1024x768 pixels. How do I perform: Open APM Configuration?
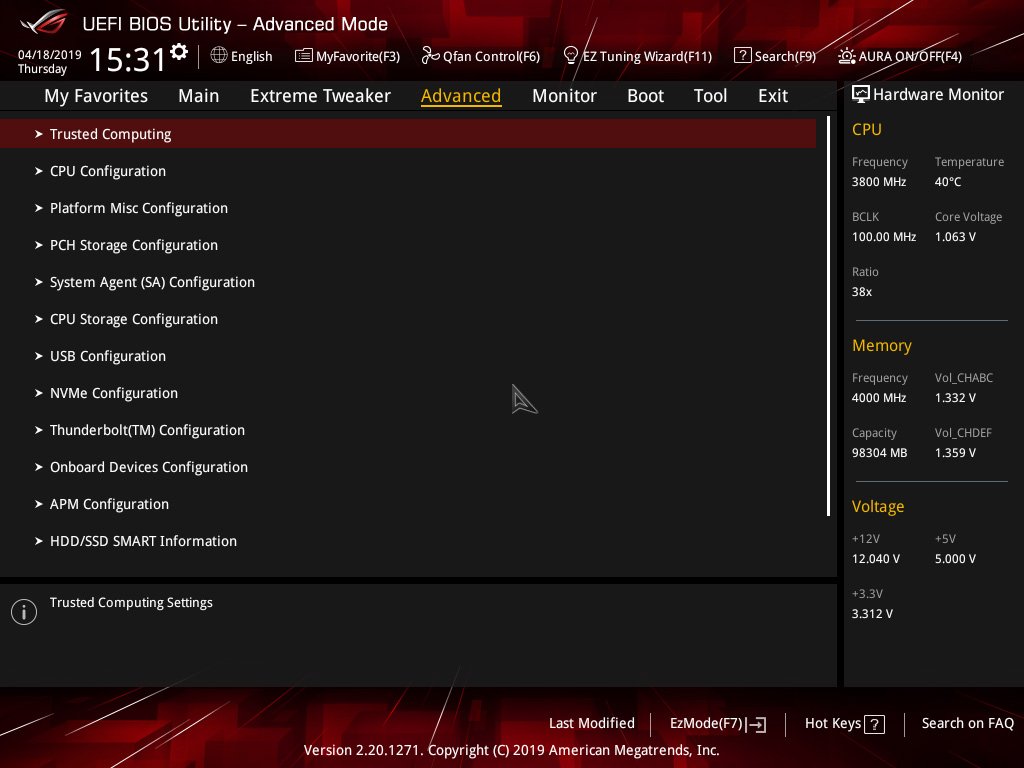click(109, 504)
